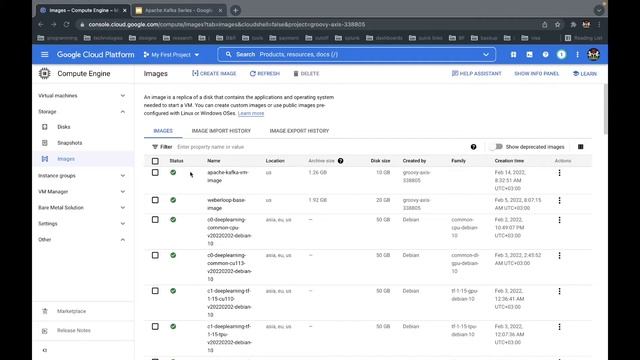The width and height of the screenshot is (640, 360).
Task: Click Show Info Panel
Action: pos(536,73)
